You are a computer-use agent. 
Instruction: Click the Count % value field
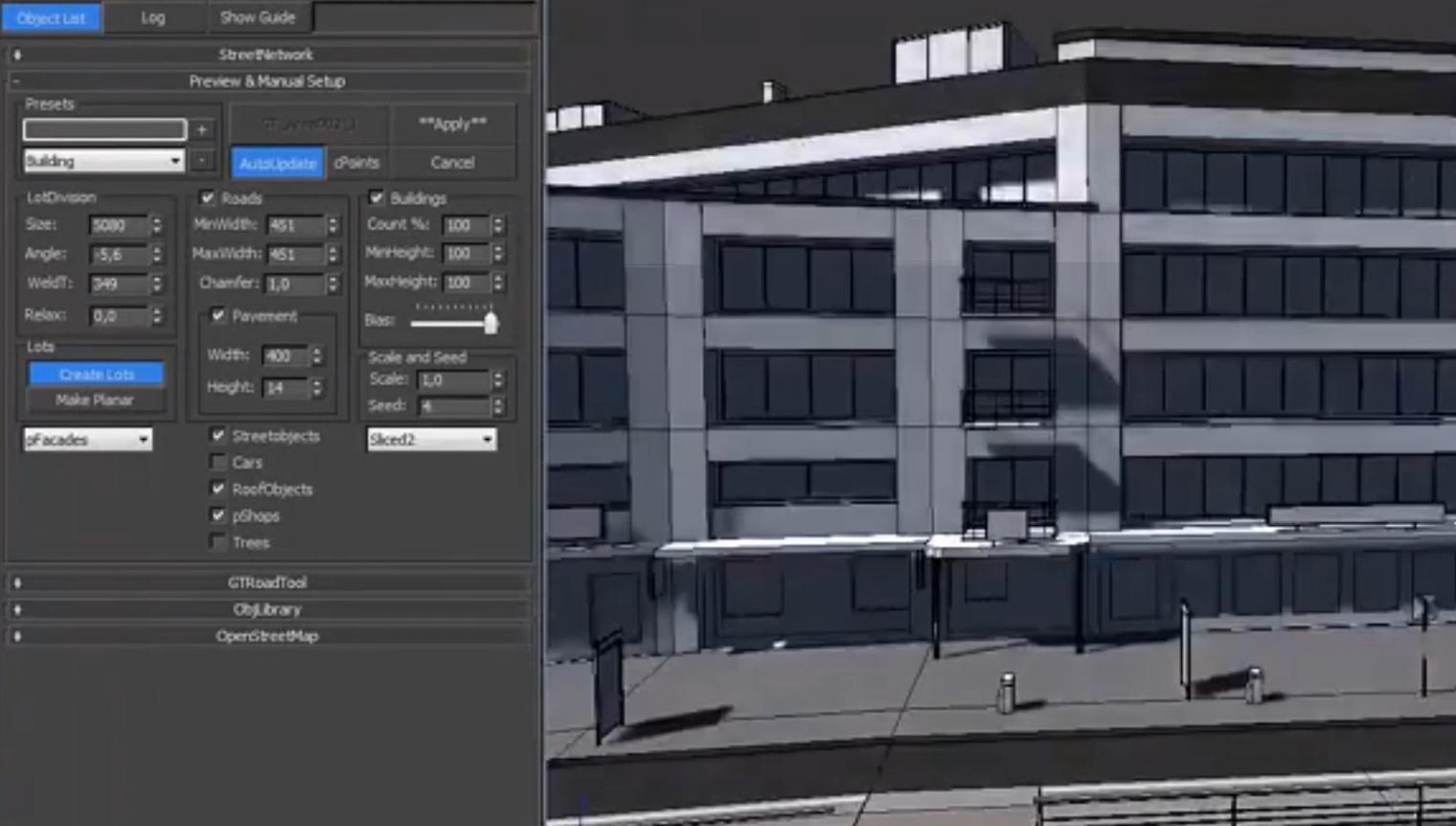click(466, 225)
